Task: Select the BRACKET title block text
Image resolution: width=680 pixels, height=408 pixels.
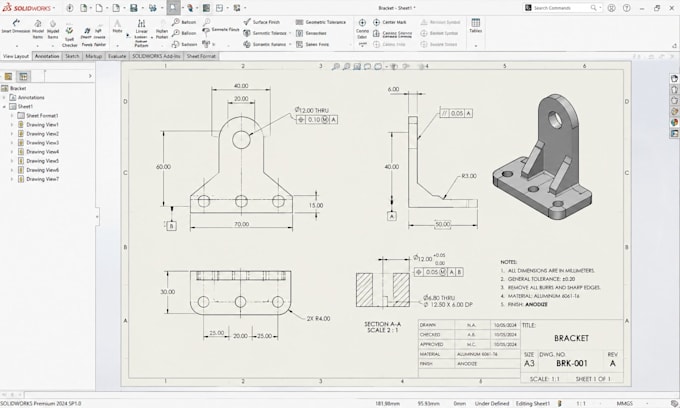Action: (x=571, y=338)
